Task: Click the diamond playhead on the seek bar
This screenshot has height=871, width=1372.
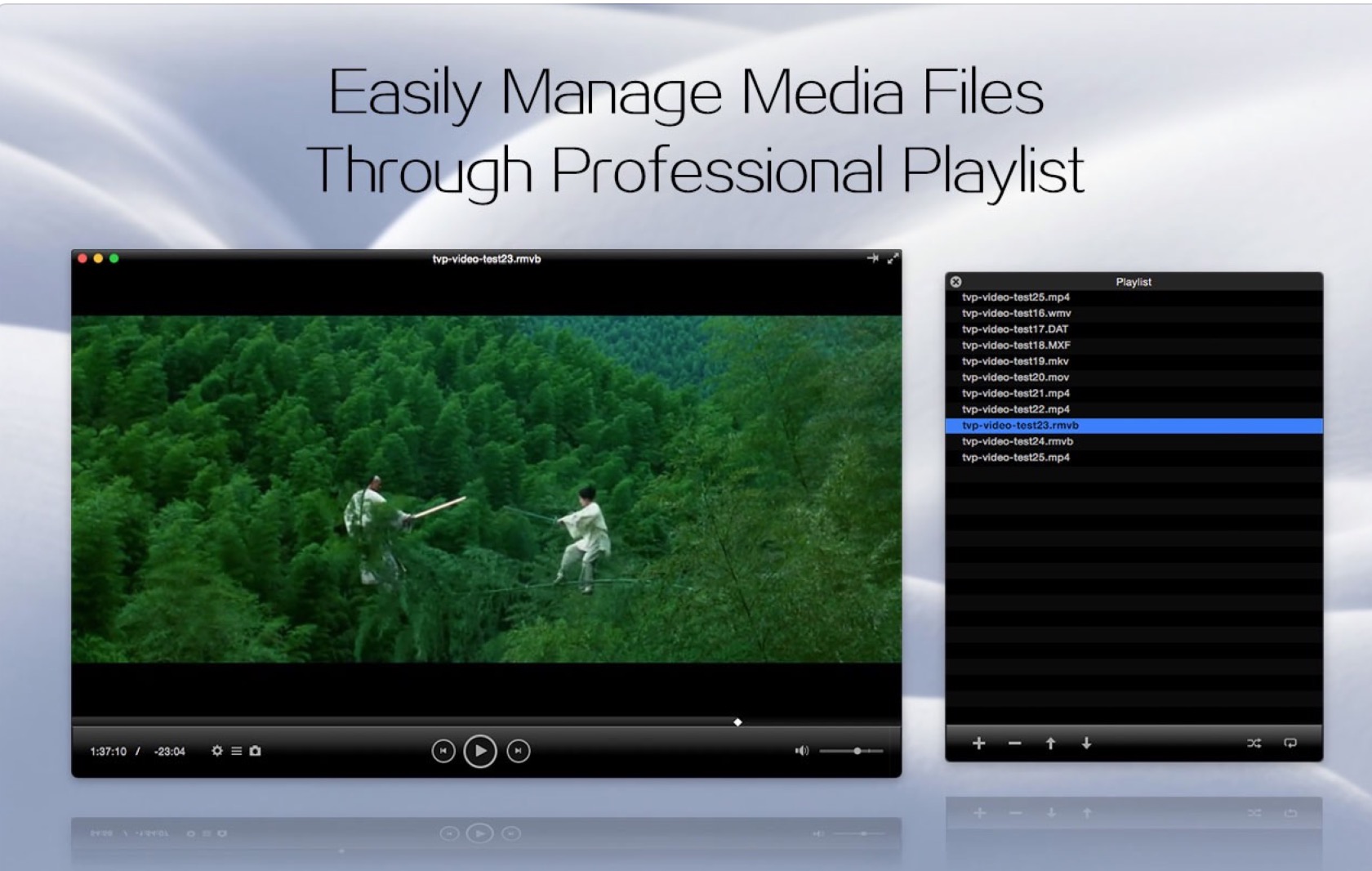Action: [737, 722]
